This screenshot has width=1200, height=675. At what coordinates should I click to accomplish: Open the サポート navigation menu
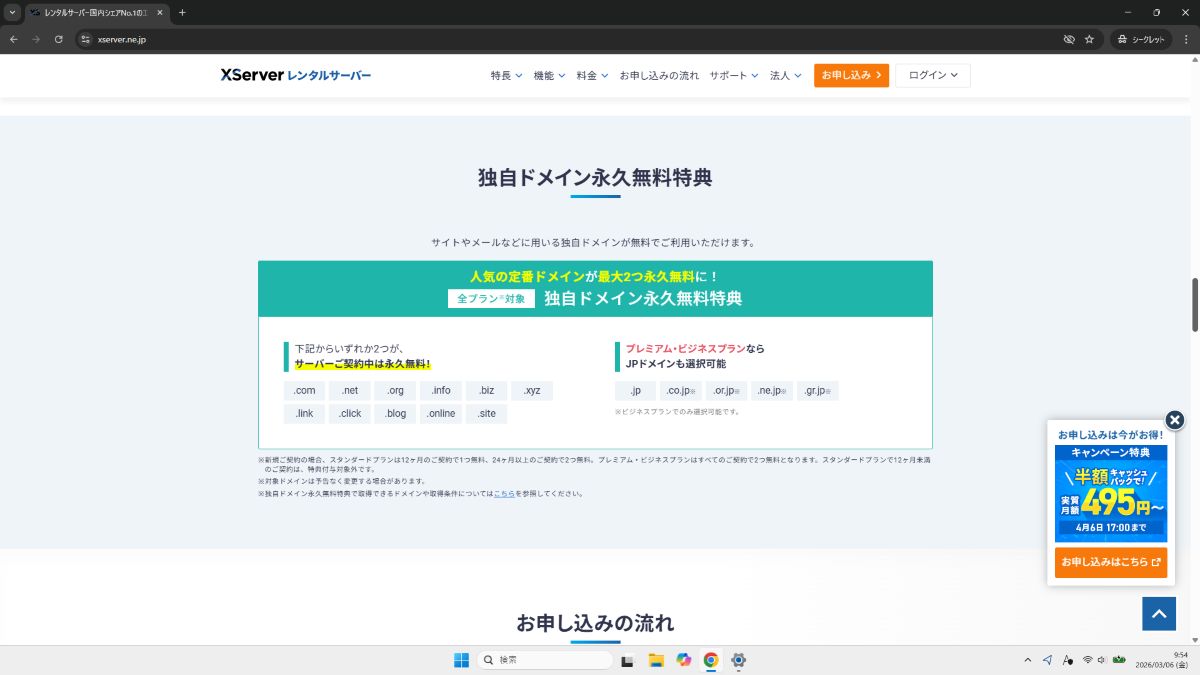(734, 75)
